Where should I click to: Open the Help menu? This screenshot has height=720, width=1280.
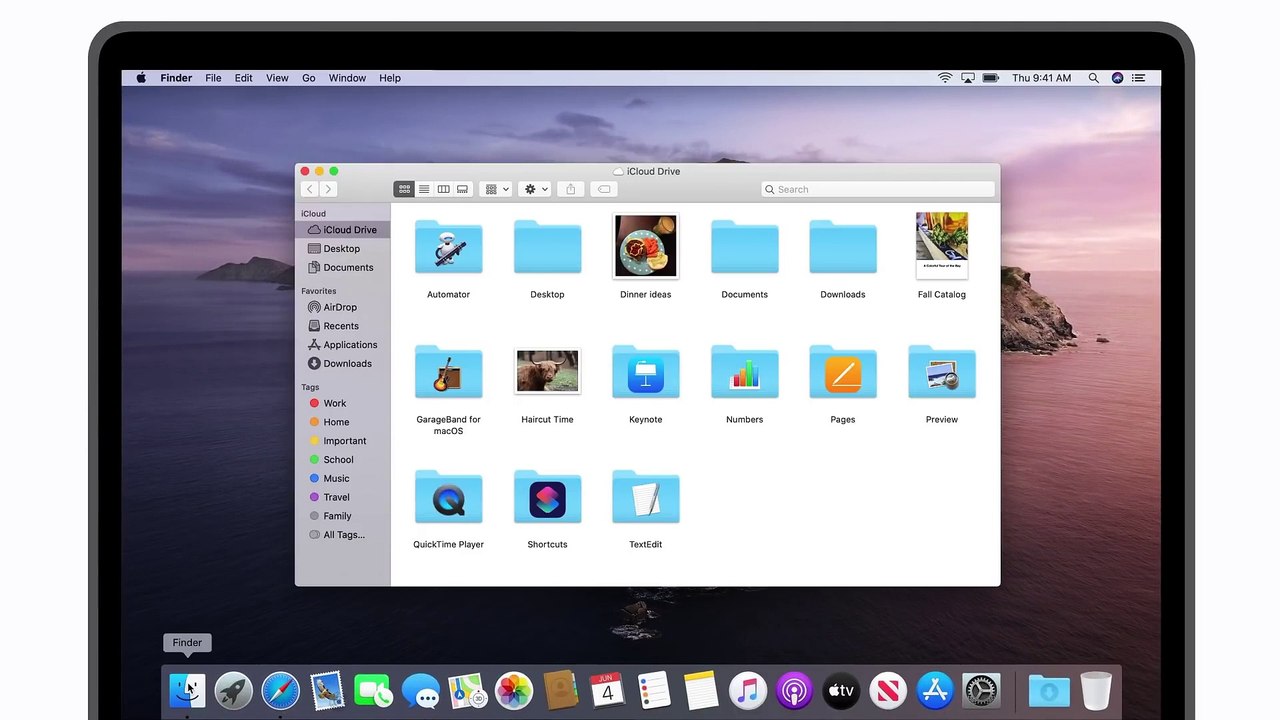tap(390, 78)
